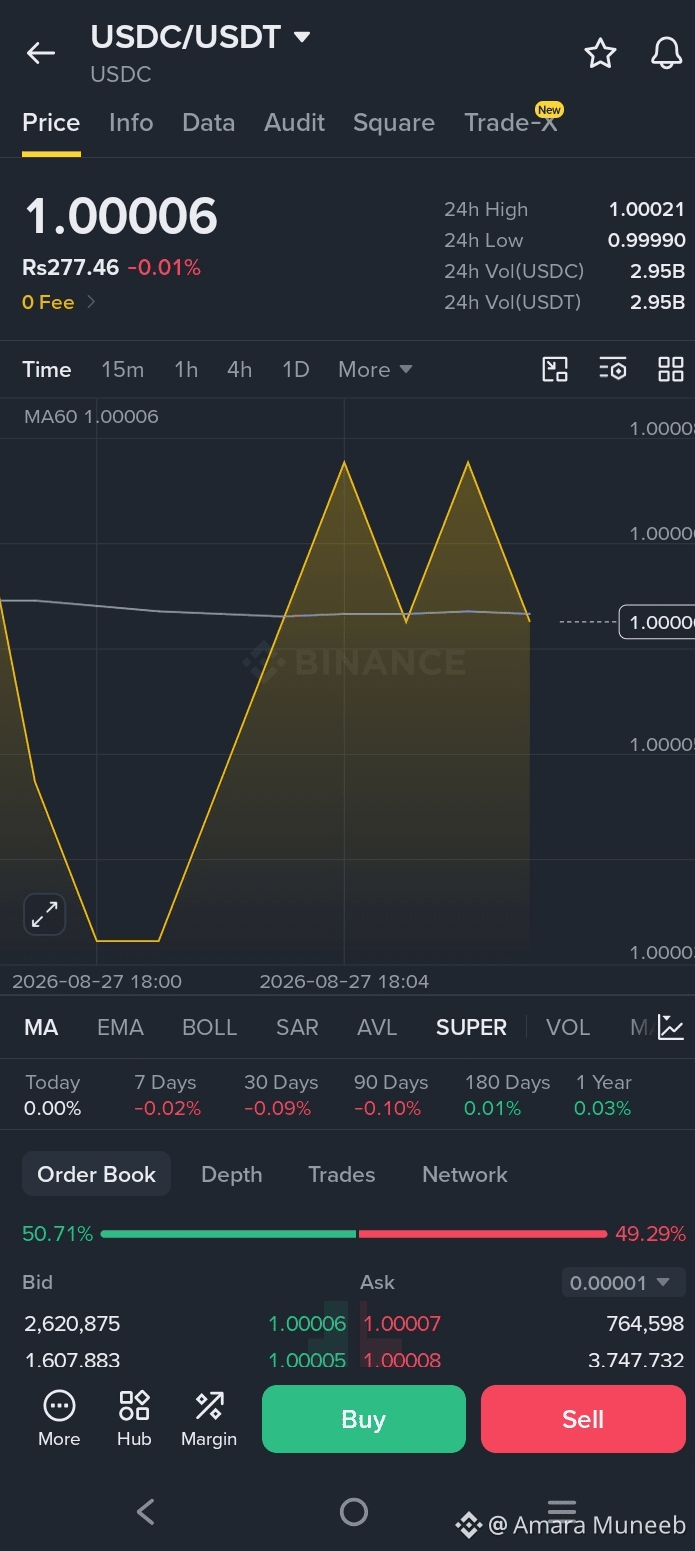Show the Network view
The width and height of the screenshot is (695, 1551).
tap(465, 1174)
